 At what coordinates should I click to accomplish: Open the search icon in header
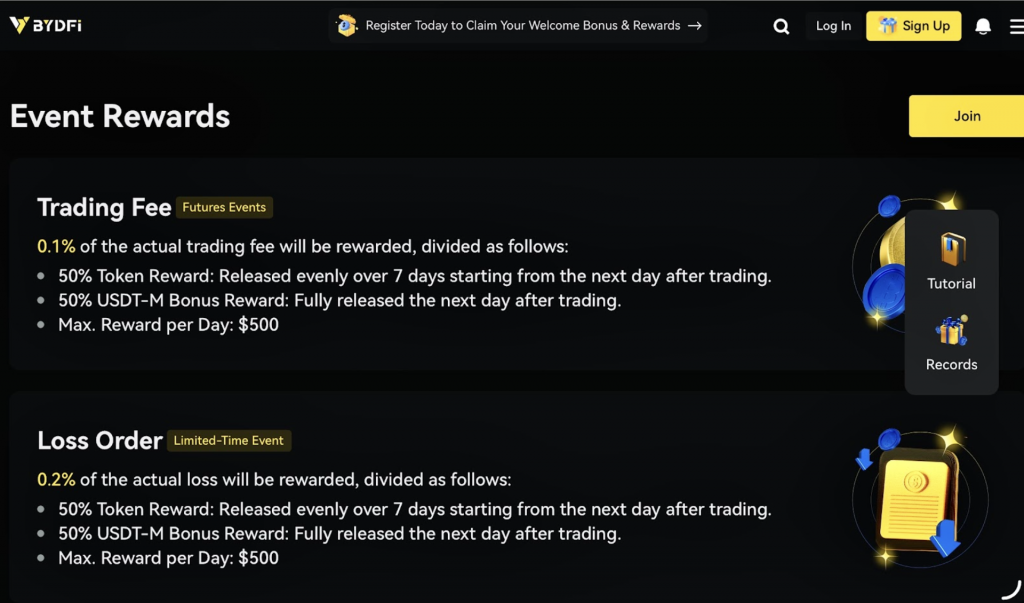[x=781, y=27]
